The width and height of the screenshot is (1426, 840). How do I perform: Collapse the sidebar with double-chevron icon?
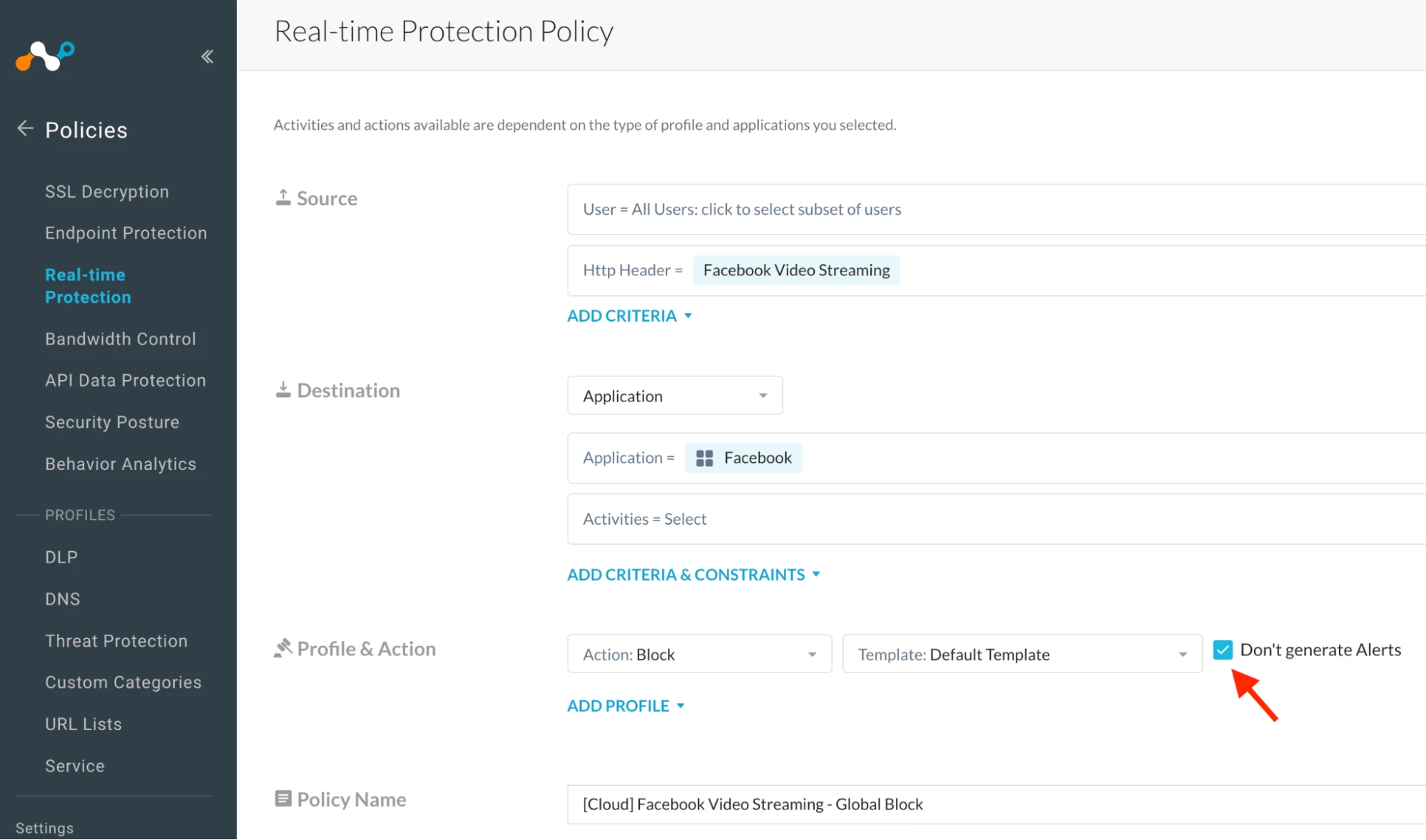pos(208,56)
